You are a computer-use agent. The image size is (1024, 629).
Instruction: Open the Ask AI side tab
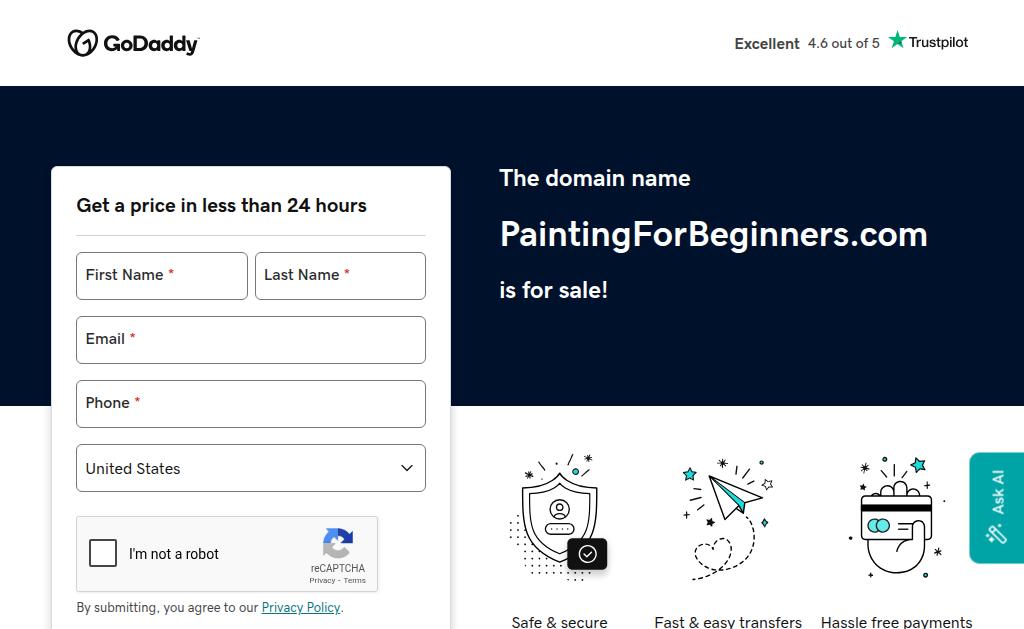[996, 508]
